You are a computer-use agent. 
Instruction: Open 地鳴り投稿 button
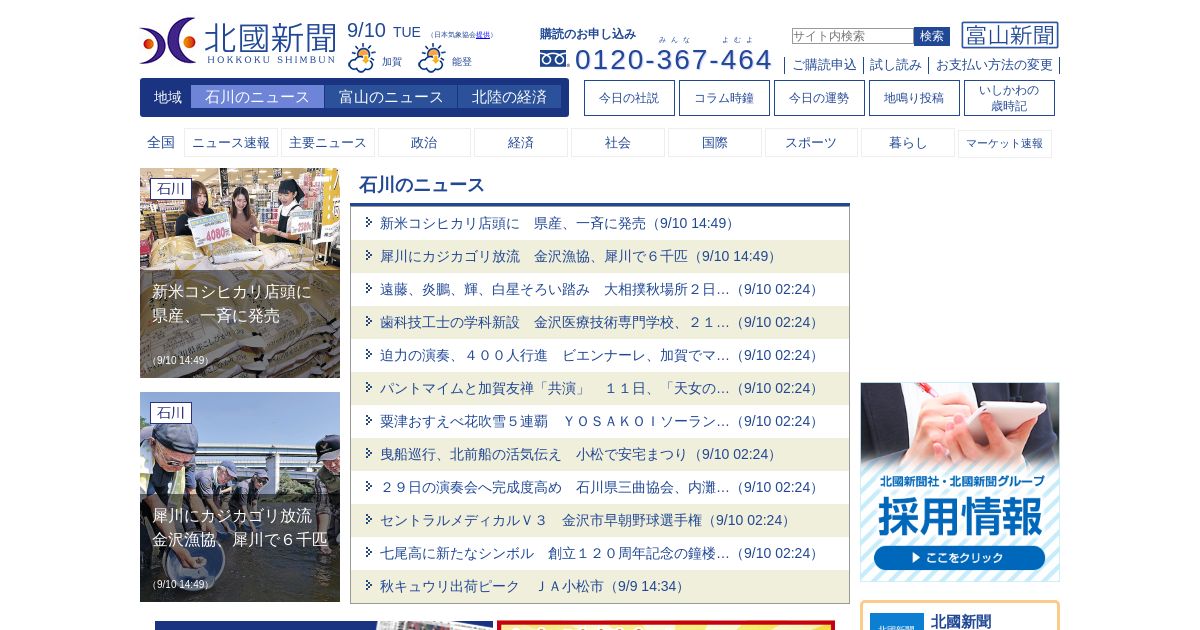click(x=914, y=98)
